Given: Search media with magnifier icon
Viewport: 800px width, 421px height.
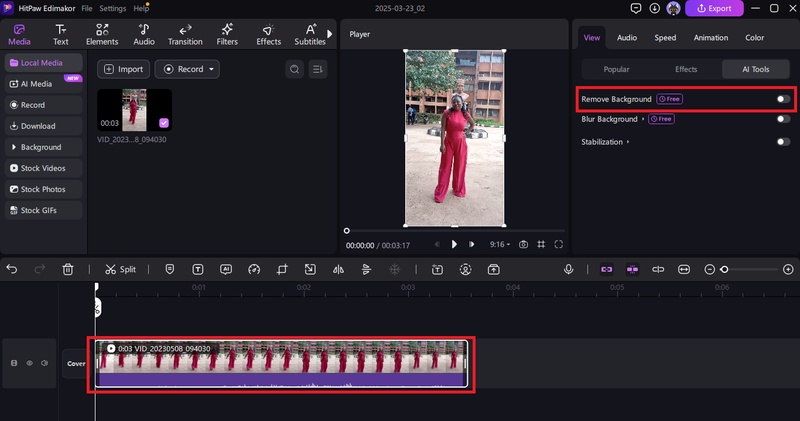Looking at the screenshot, I should point(294,69).
